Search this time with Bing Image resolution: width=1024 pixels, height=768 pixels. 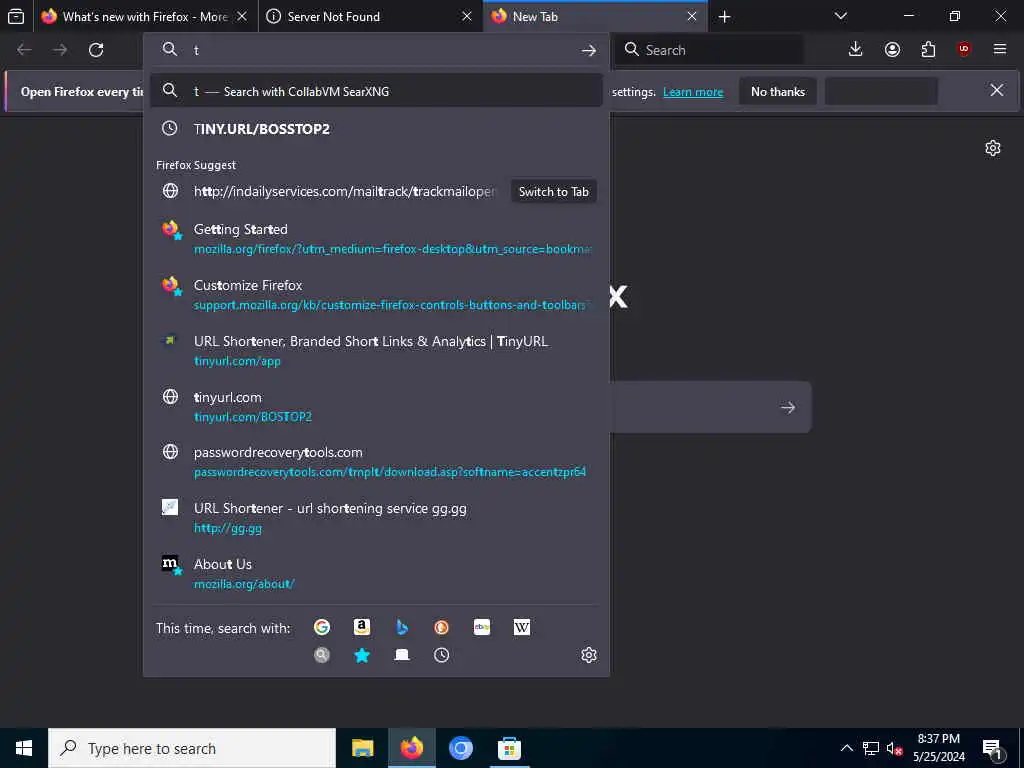[402, 627]
